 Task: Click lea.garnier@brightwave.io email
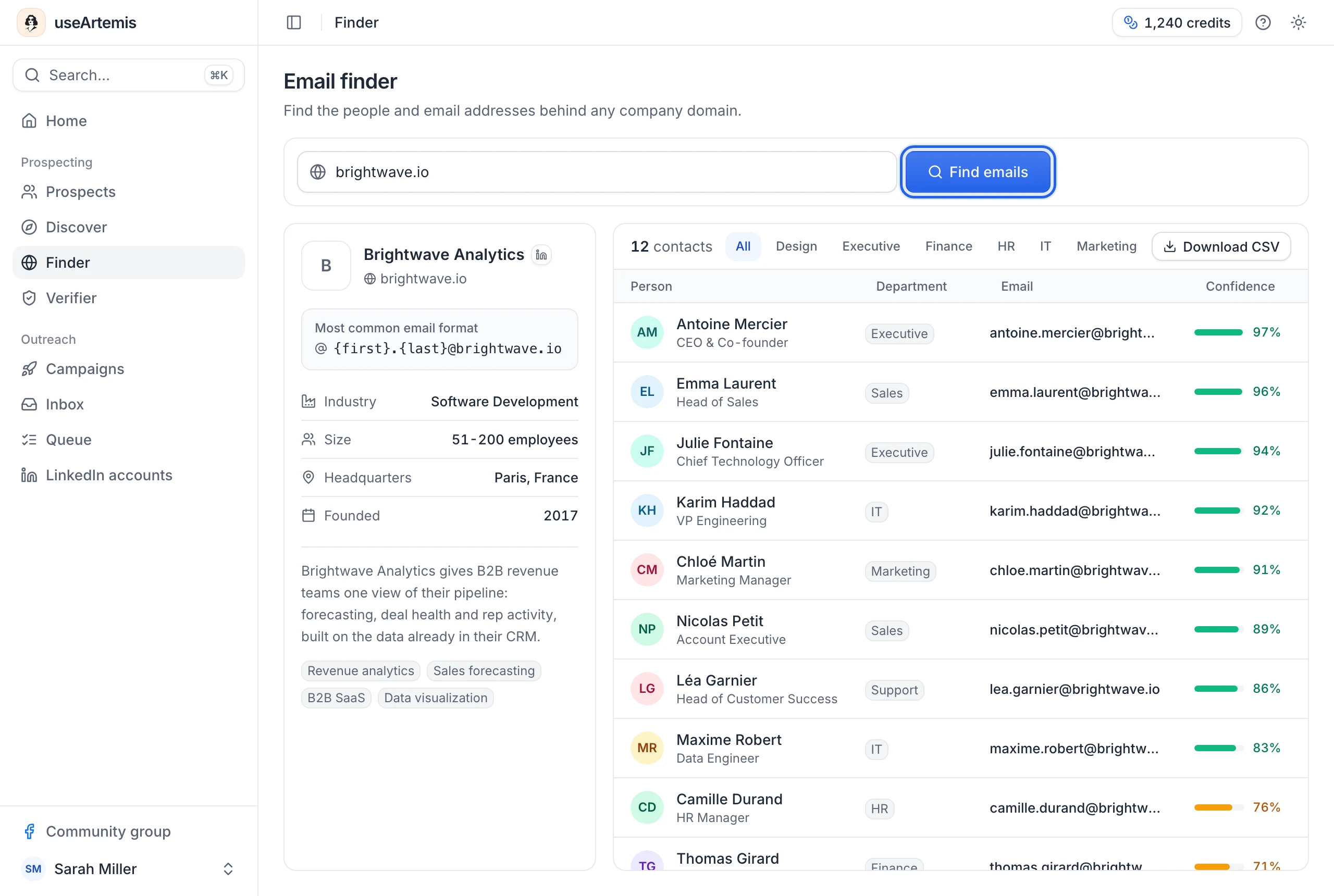[1074, 689]
